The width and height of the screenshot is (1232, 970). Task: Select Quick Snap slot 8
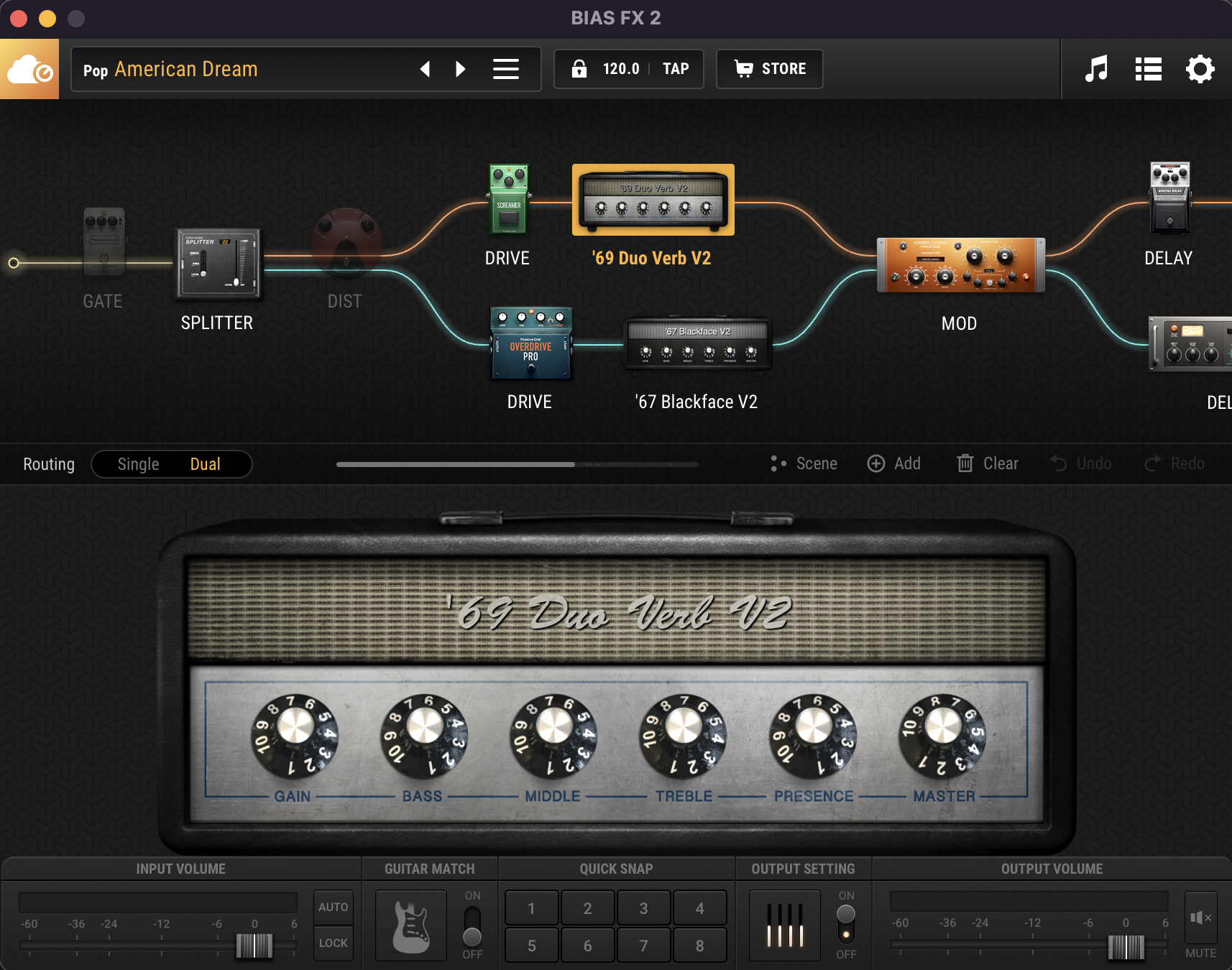pos(700,946)
